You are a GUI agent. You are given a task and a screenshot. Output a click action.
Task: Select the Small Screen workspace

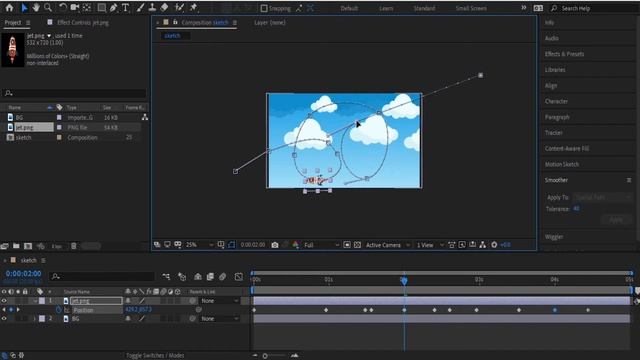point(471,8)
